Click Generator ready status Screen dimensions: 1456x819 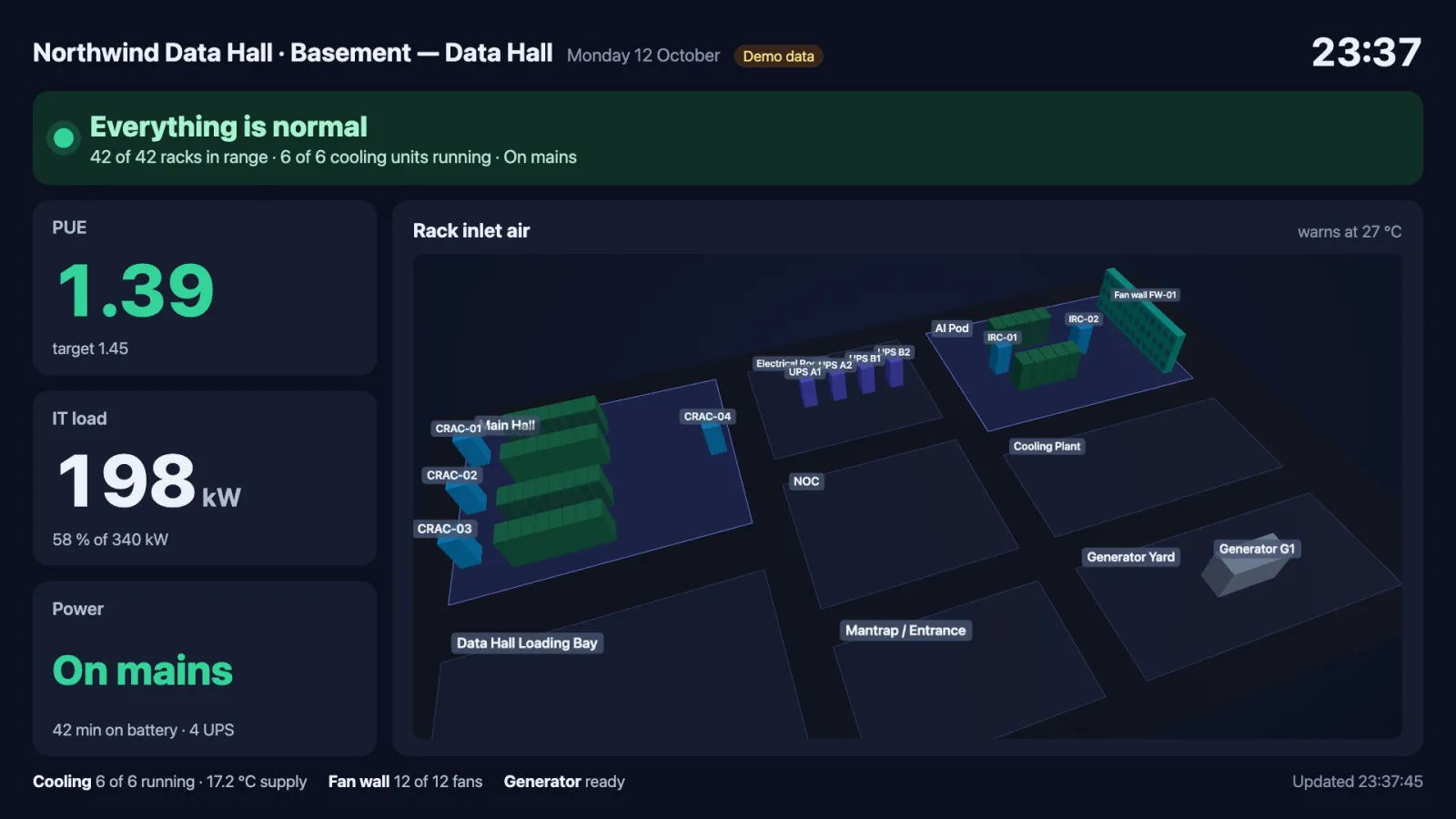pyautogui.click(x=564, y=782)
